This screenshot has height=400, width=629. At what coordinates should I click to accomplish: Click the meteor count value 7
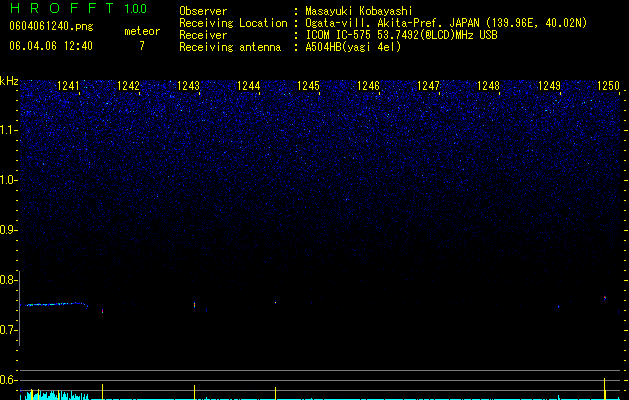[142, 46]
